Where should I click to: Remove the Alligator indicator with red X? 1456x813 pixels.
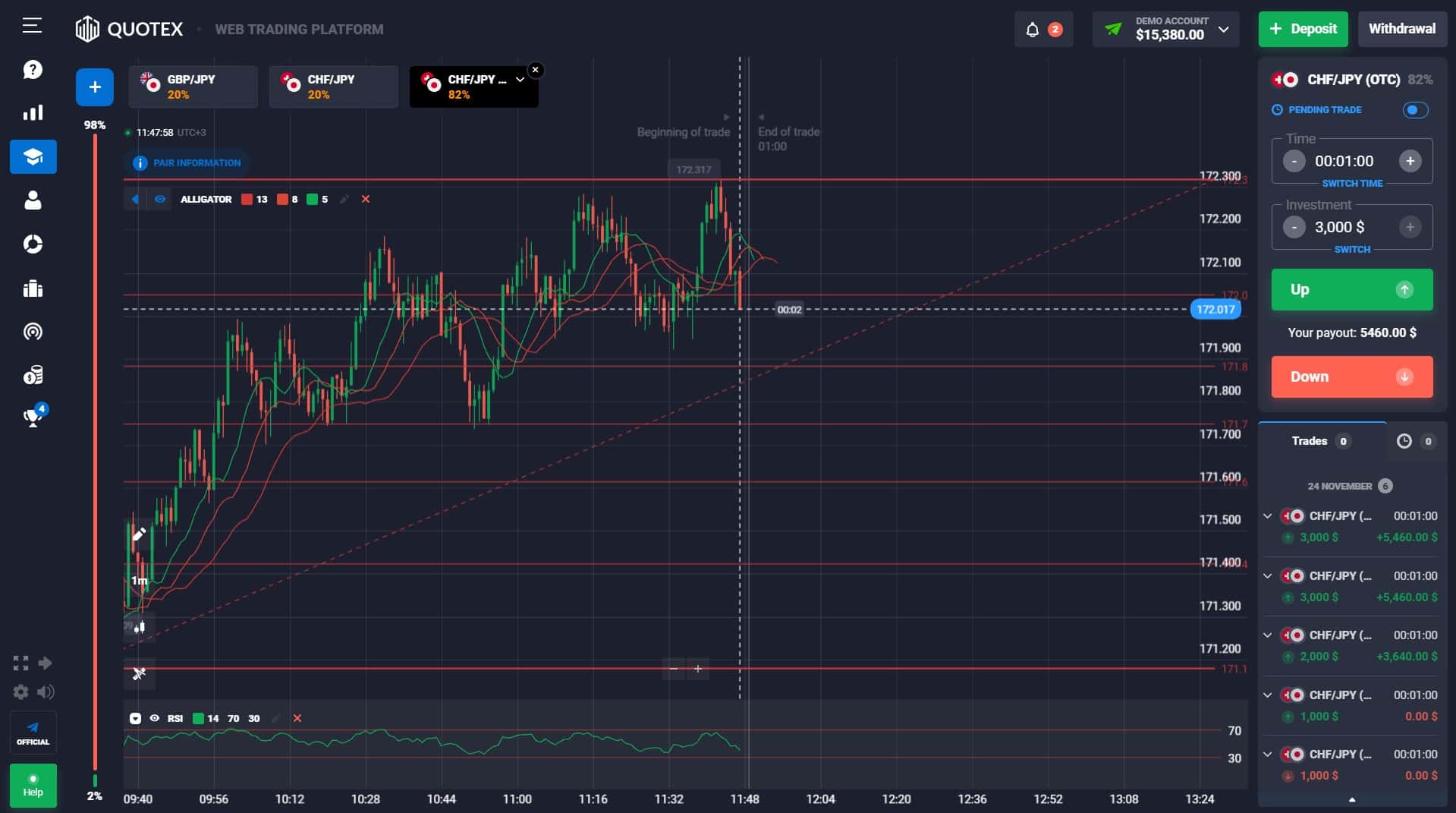[366, 199]
